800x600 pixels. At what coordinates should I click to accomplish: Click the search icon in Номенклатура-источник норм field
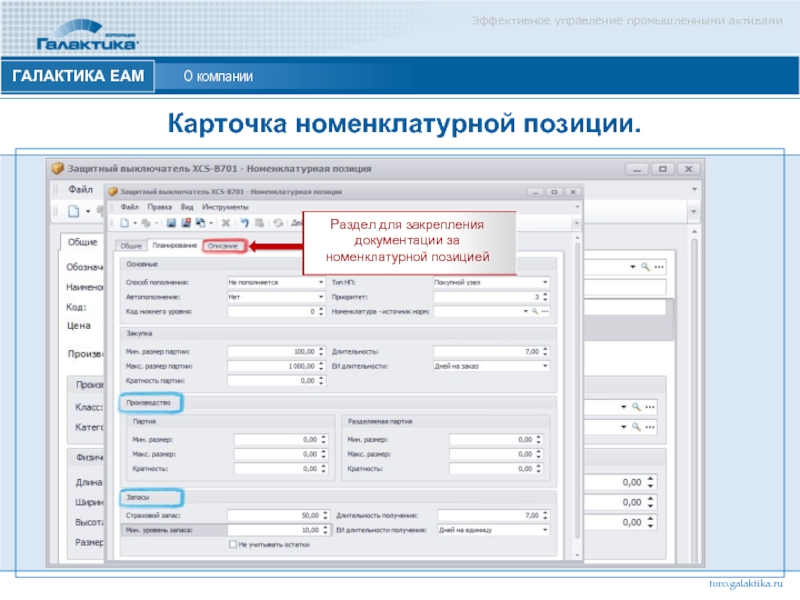click(x=535, y=311)
